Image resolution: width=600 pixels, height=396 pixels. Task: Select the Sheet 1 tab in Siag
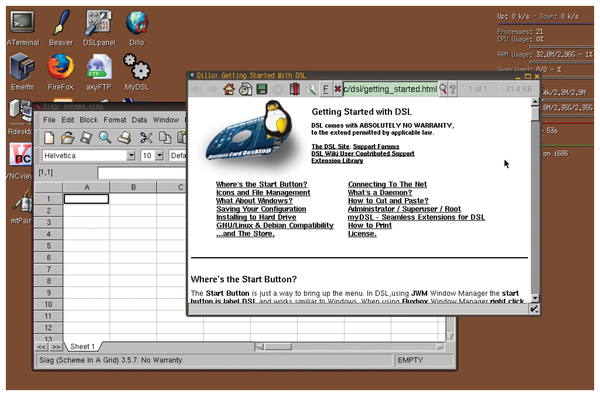click(82, 347)
